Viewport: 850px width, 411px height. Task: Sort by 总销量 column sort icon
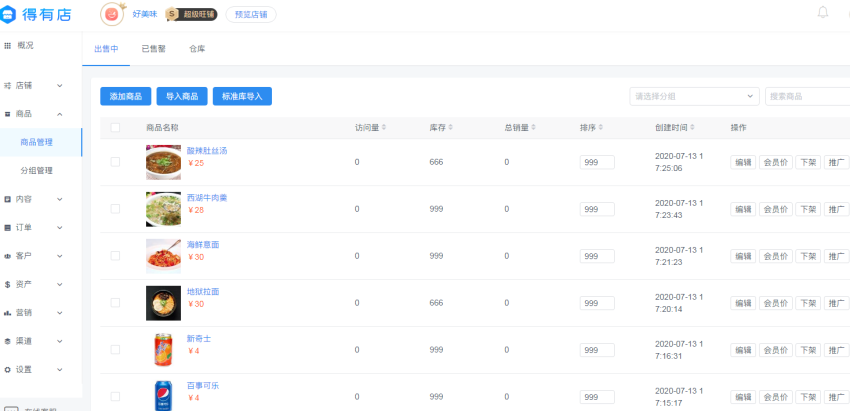pos(535,128)
